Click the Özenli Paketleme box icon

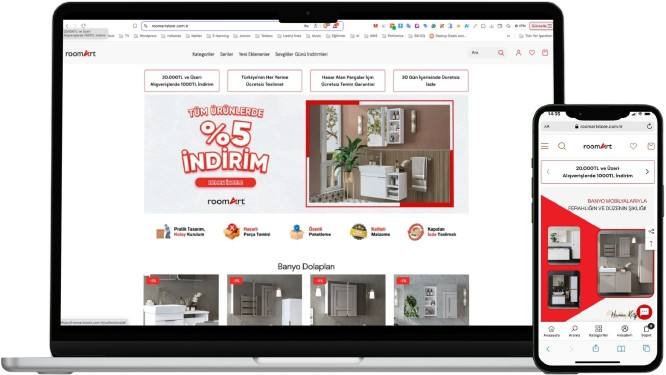[x=296, y=232]
